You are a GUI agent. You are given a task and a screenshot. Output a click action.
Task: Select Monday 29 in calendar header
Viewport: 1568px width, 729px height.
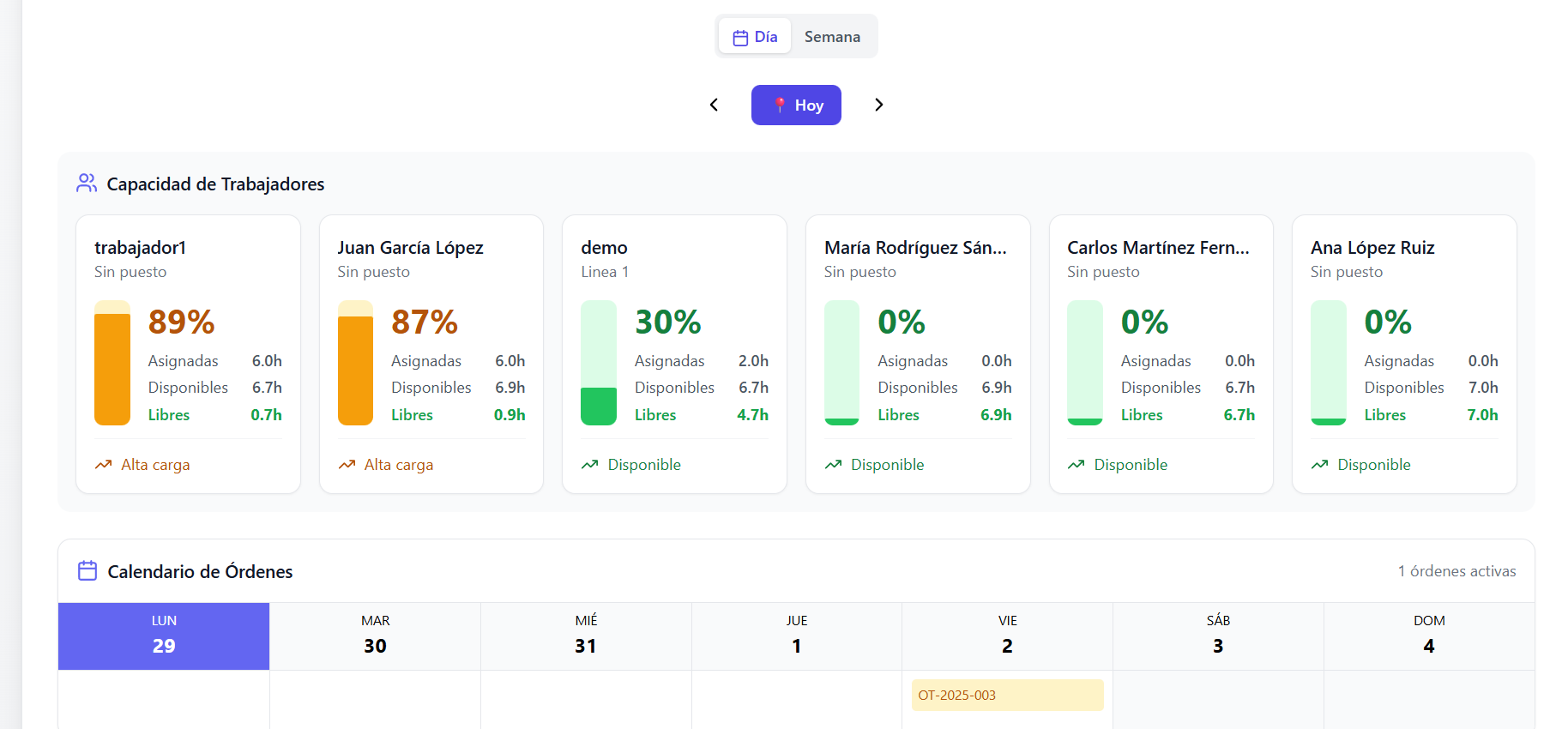click(x=164, y=636)
